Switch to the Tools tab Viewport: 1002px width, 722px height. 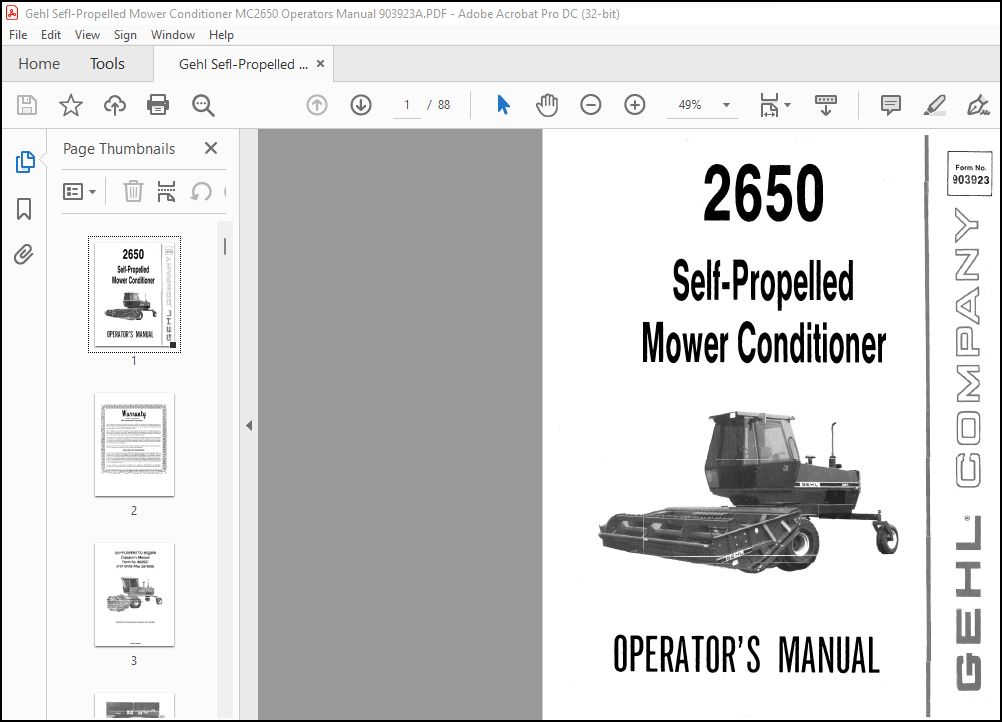click(107, 64)
